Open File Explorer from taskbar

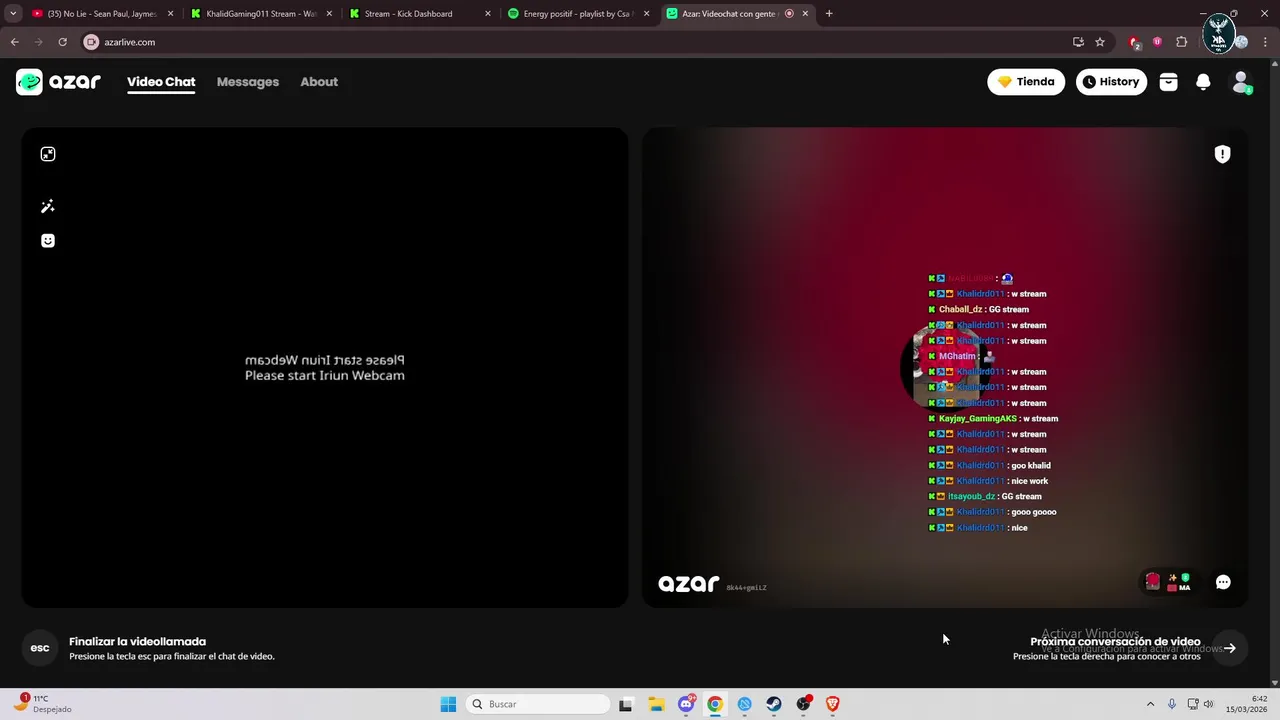[656, 704]
